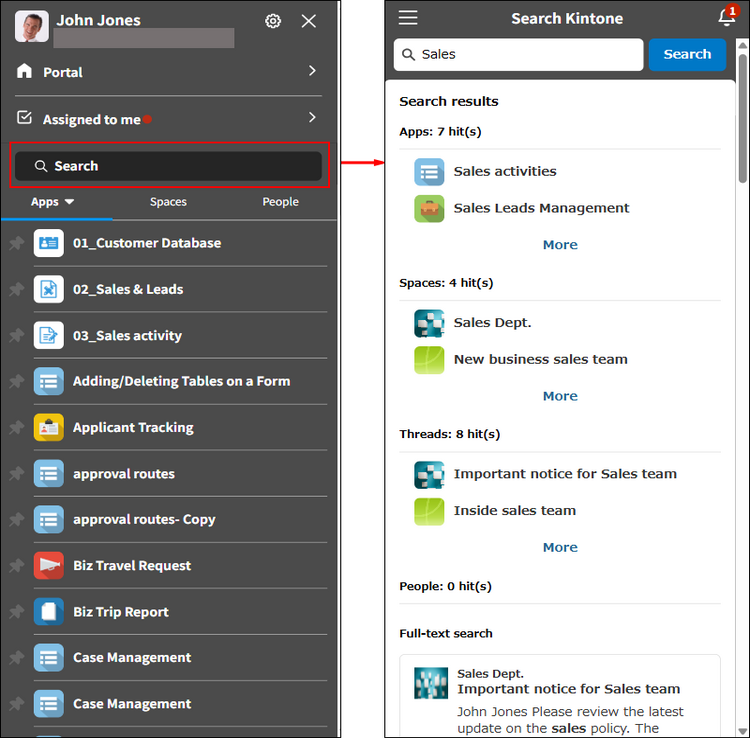Open full-text Important notice for Sales team
The width and height of the screenshot is (750, 738).
pyautogui.click(x=568, y=689)
